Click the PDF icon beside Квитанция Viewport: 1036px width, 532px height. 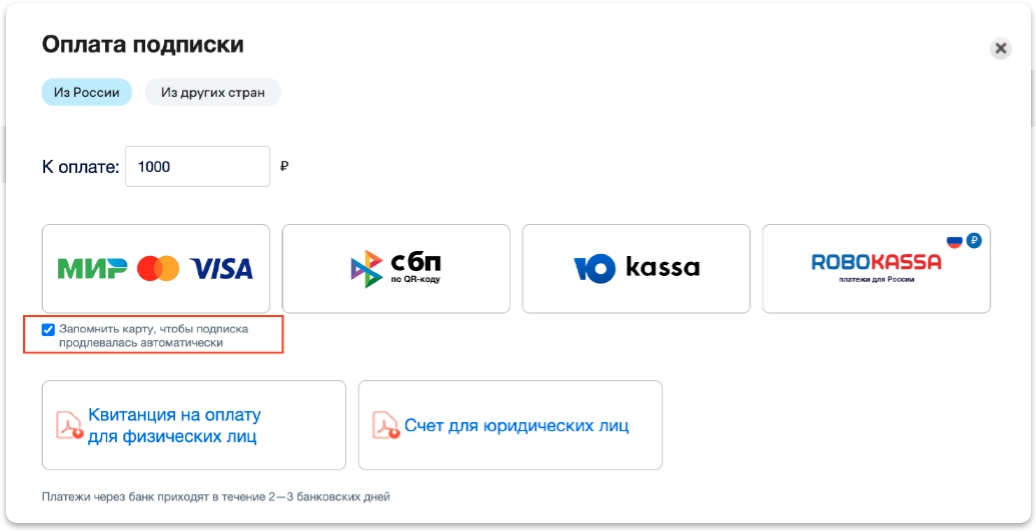69,425
